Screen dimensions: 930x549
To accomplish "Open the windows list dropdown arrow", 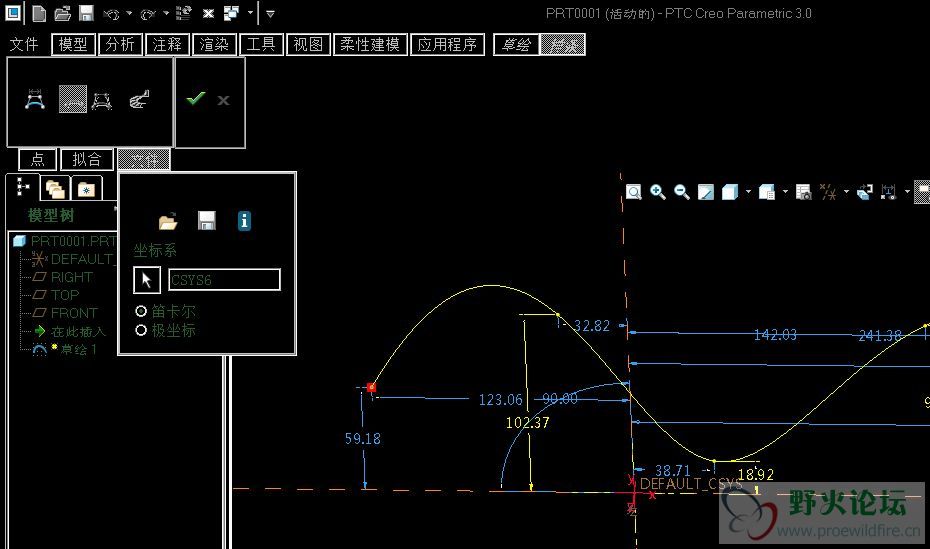I will tap(250, 13).
